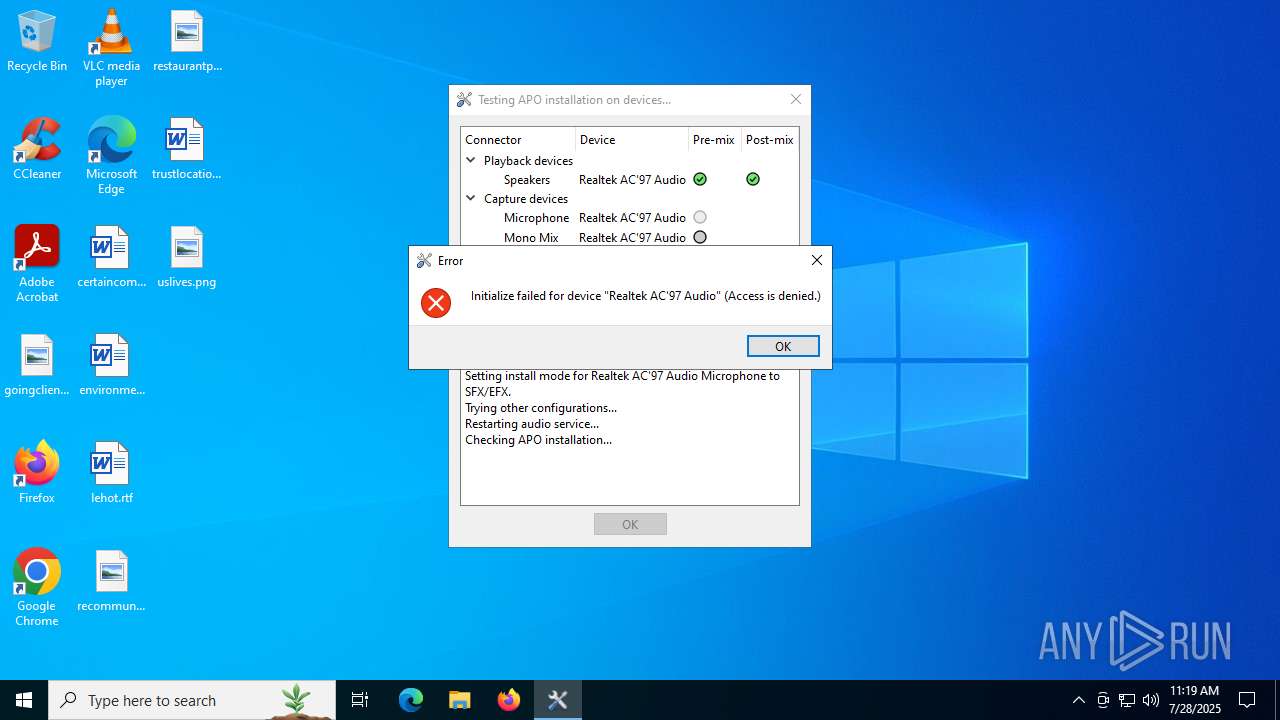1280x720 pixels.
Task: Open the Windows Start menu
Action: (24, 700)
